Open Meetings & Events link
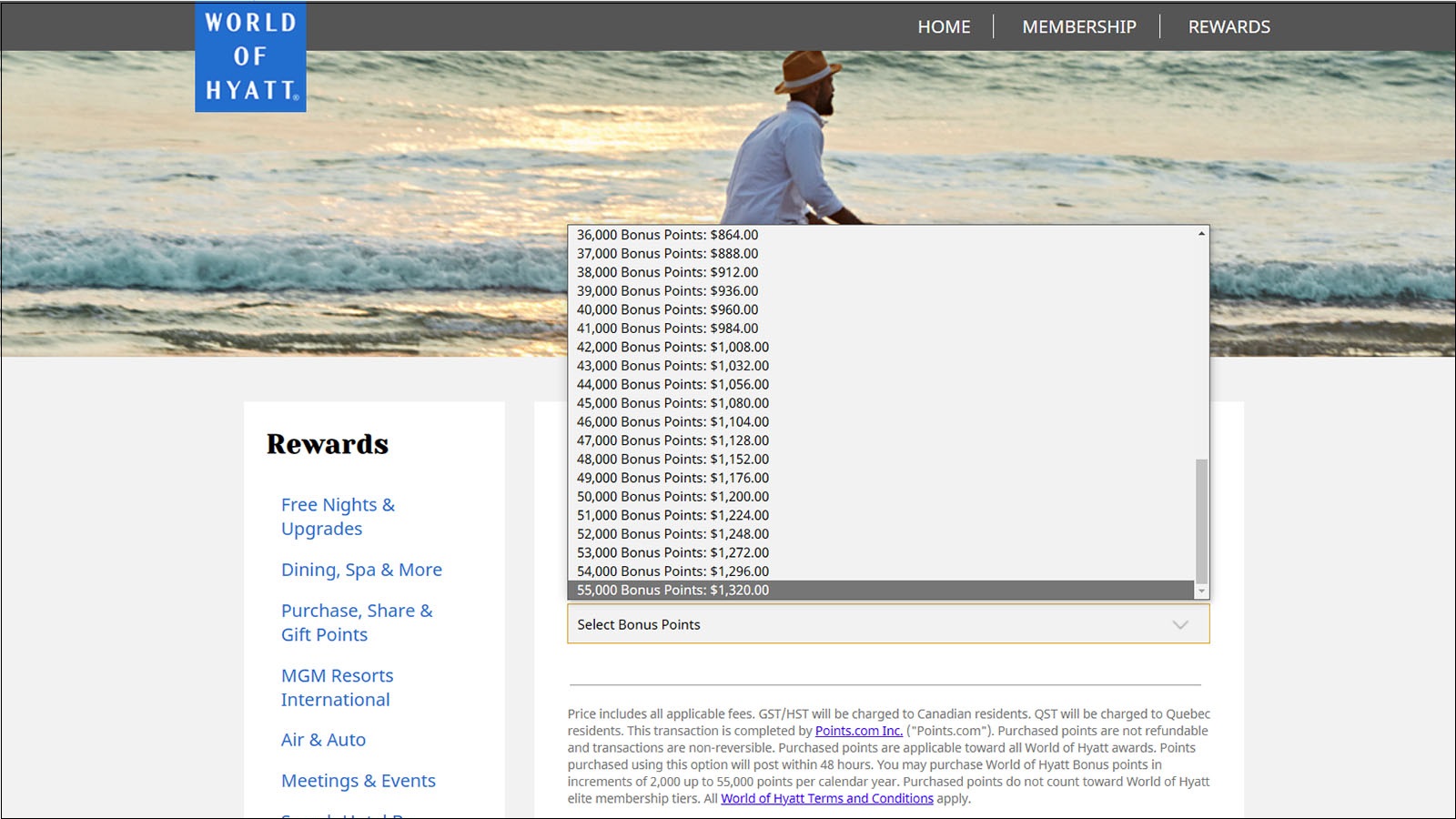Image resolution: width=1456 pixels, height=819 pixels. coord(358,781)
